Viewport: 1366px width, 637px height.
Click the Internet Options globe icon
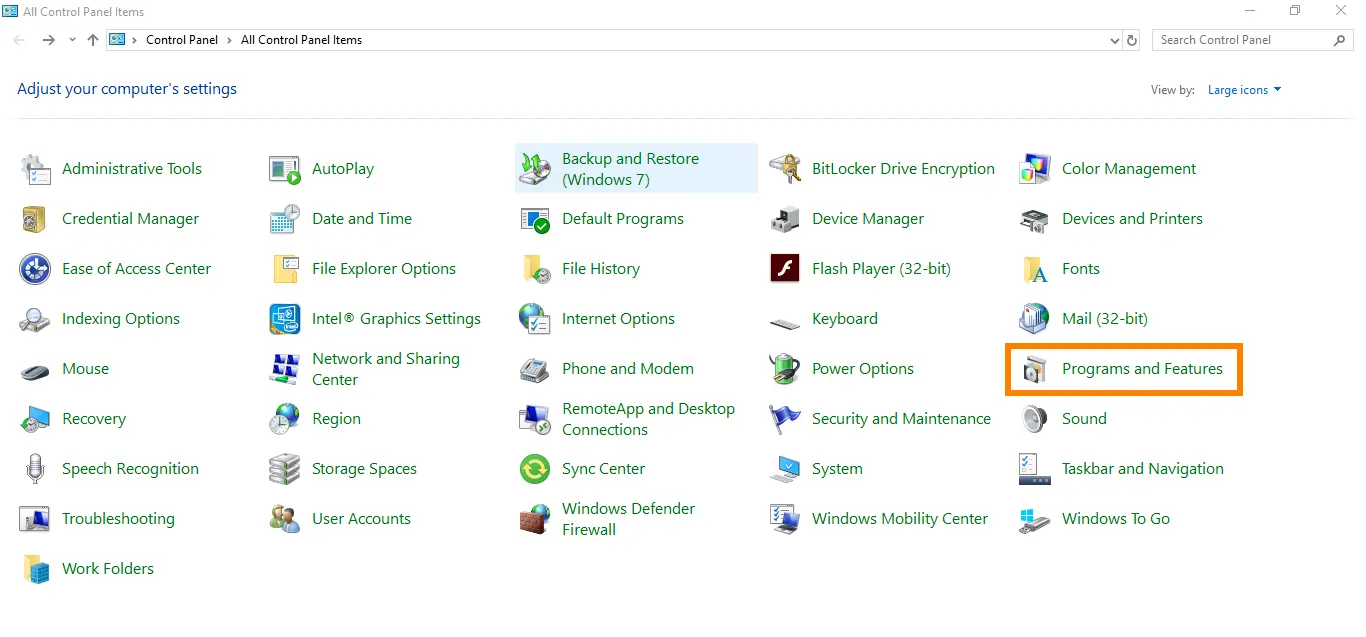point(535,319)
